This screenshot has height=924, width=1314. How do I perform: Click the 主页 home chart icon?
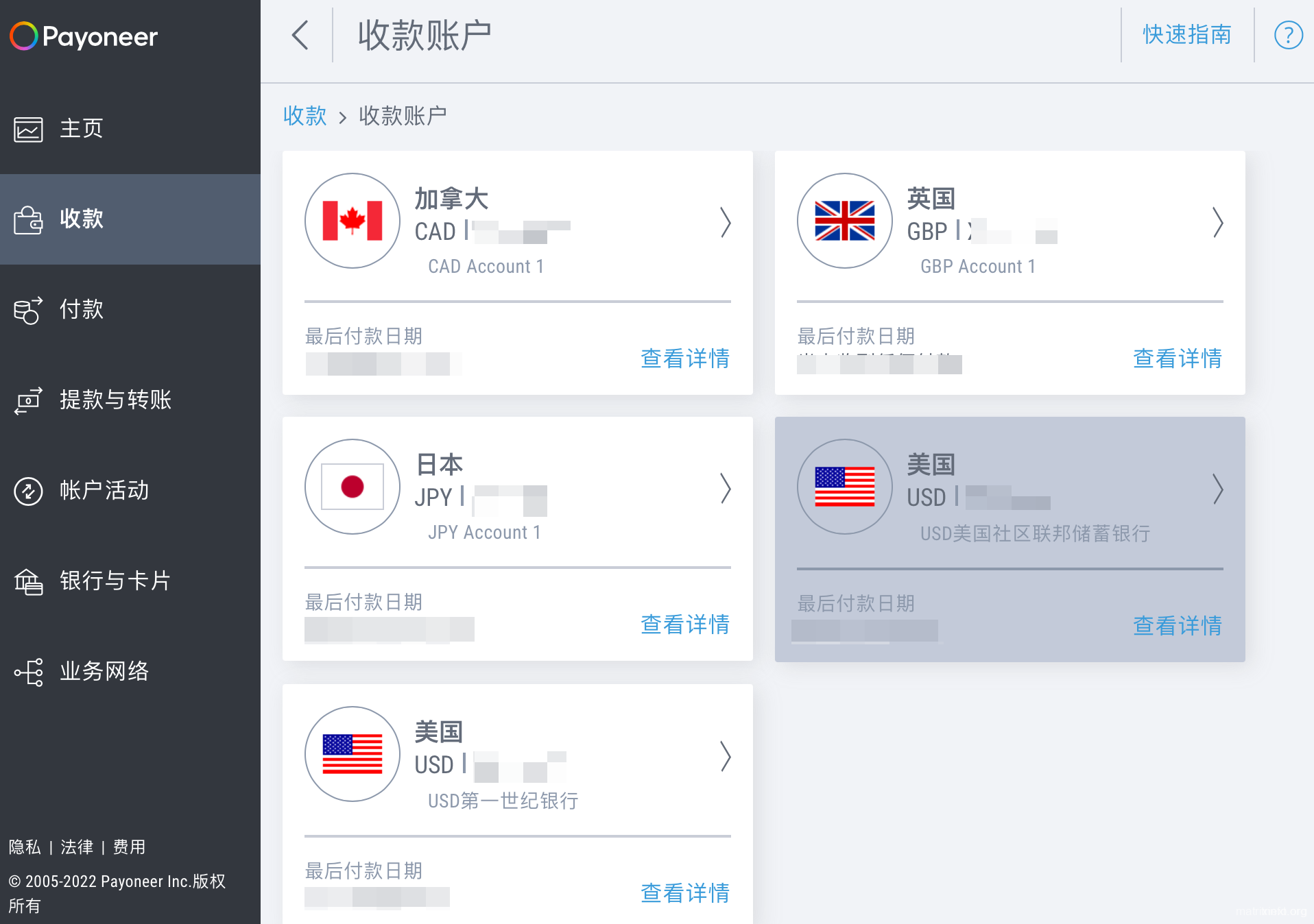[x=28, y=129]
